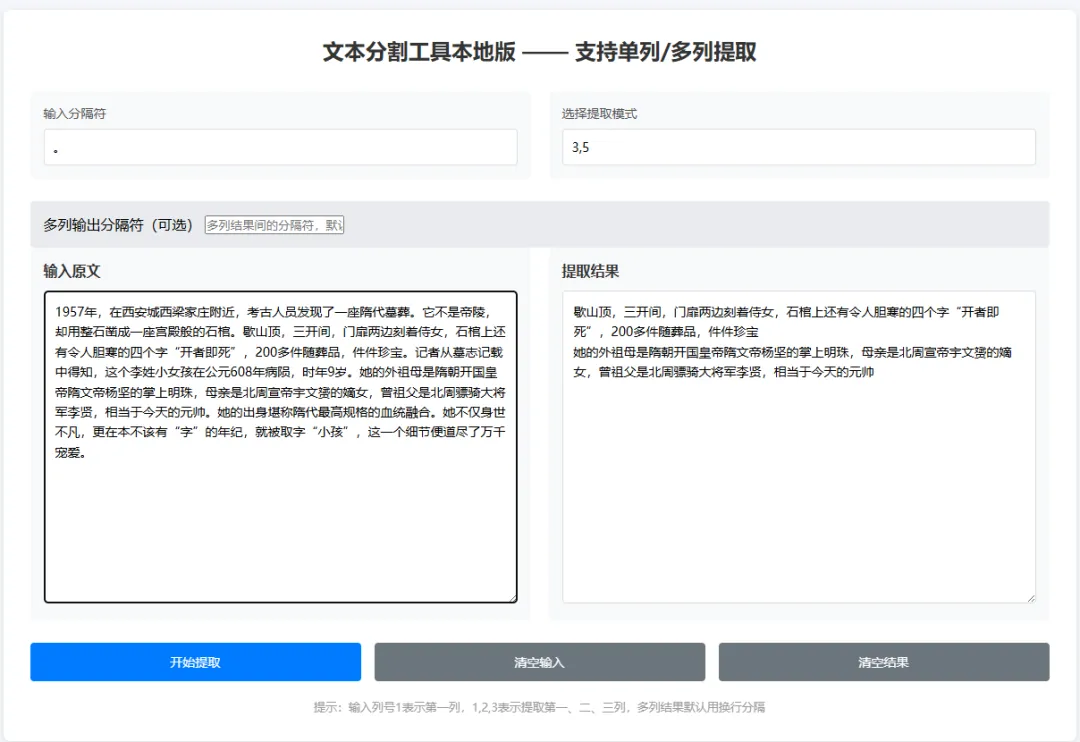Click inside the 输入原文 text area
The width and height of the screenshot is (1080, 742).
[280, 446]
